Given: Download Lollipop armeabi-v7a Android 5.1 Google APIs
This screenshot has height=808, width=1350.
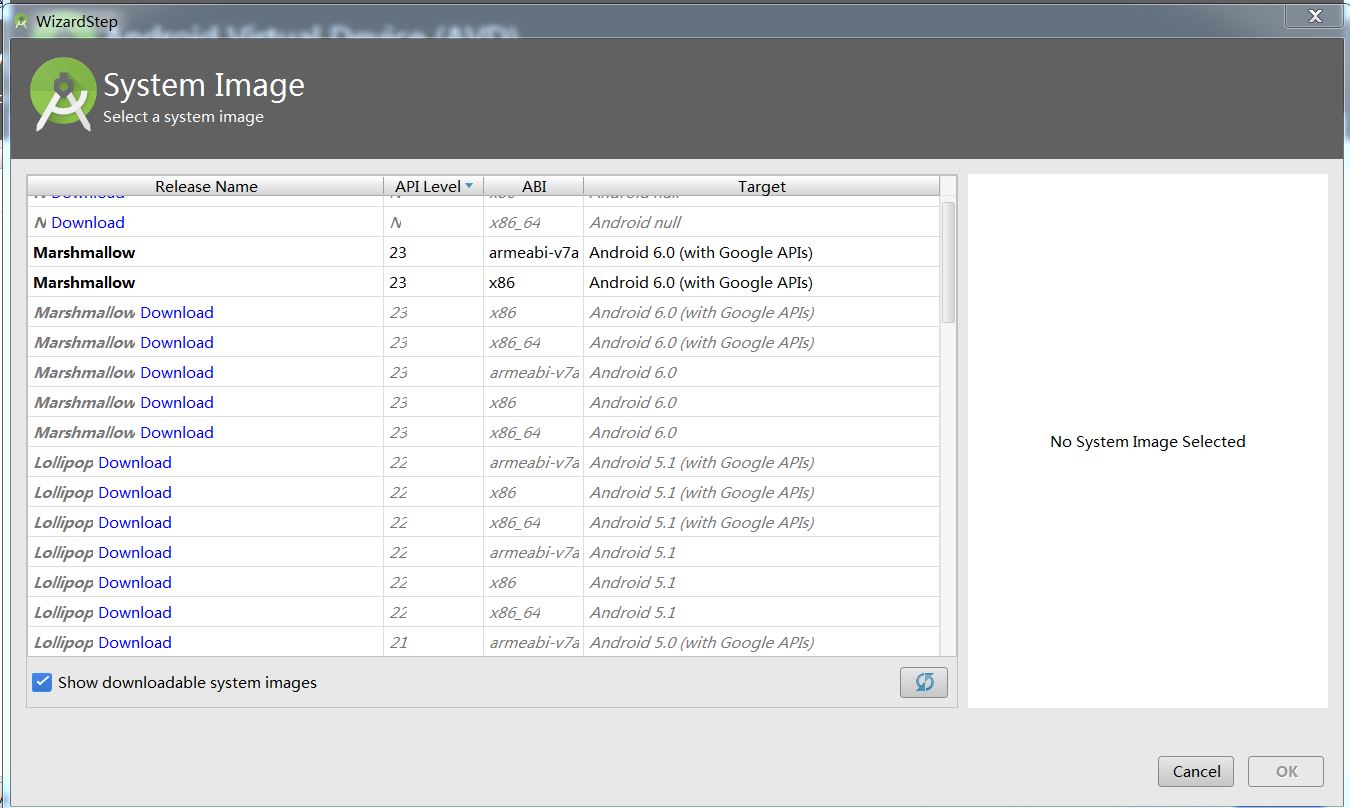Looking at the screenshot, I should (x=135, y=462).
